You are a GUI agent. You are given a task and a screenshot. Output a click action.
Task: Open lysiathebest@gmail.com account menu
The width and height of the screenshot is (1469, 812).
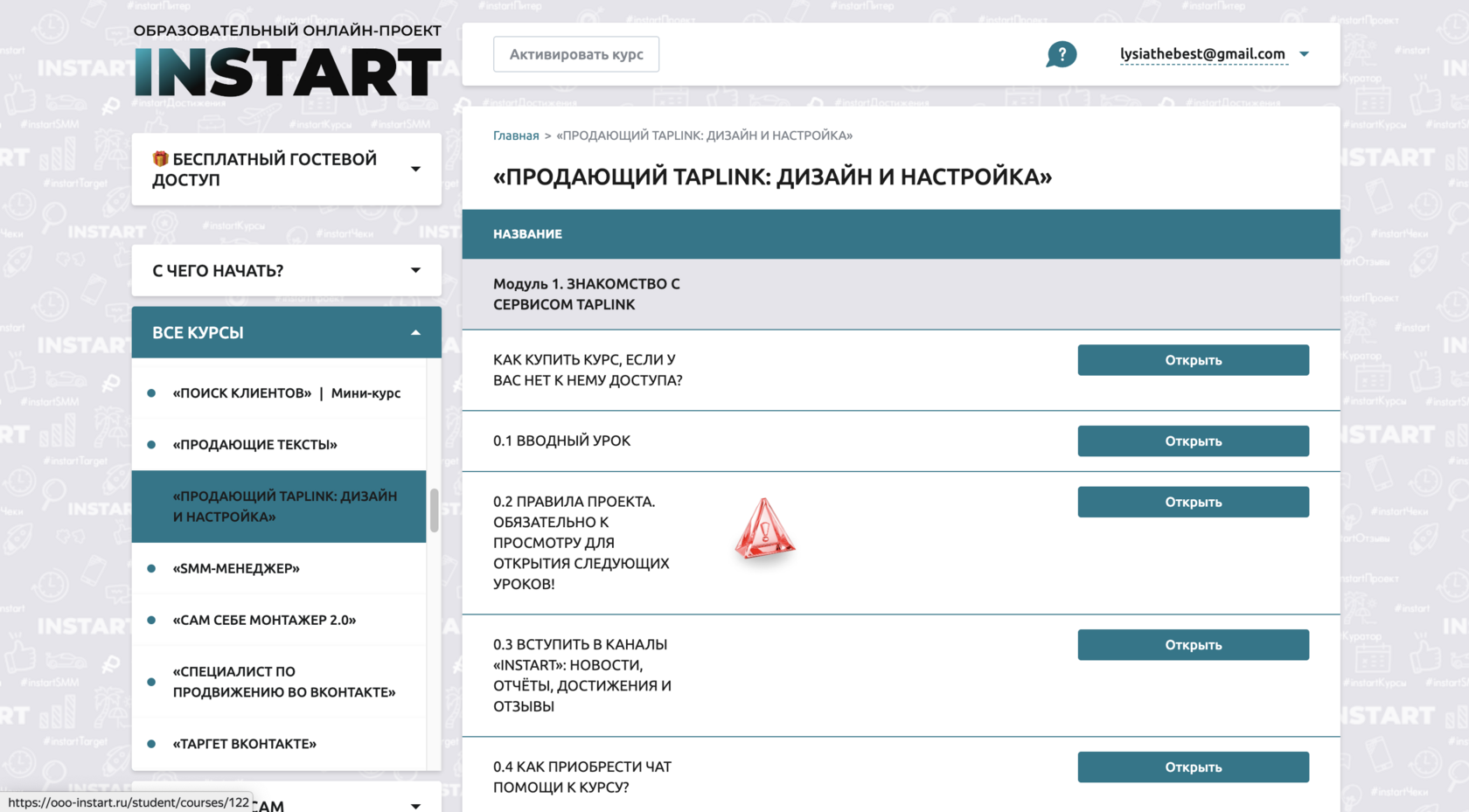[1202, 54]
